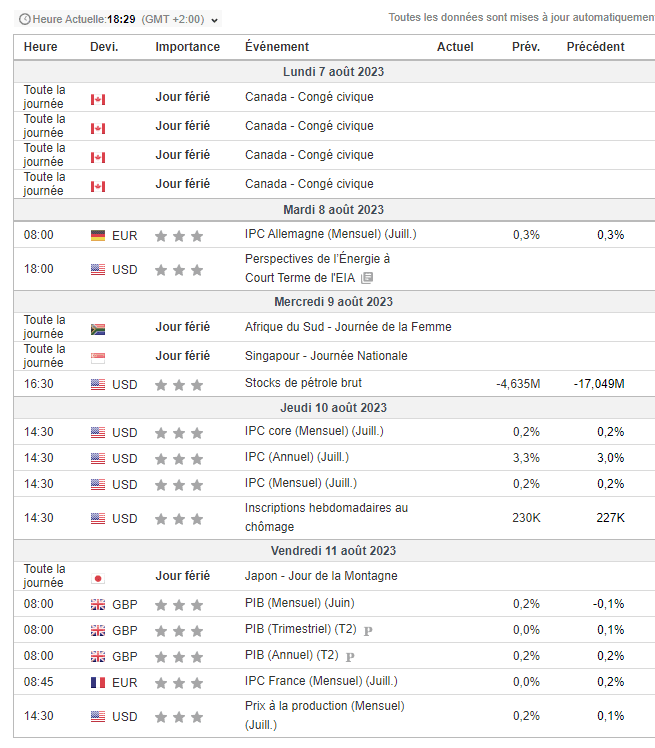This screenshot has height=748, width=655.
Task: Open the IPC Allemagne (Mensuel) event
Action: tap(331, 234)
